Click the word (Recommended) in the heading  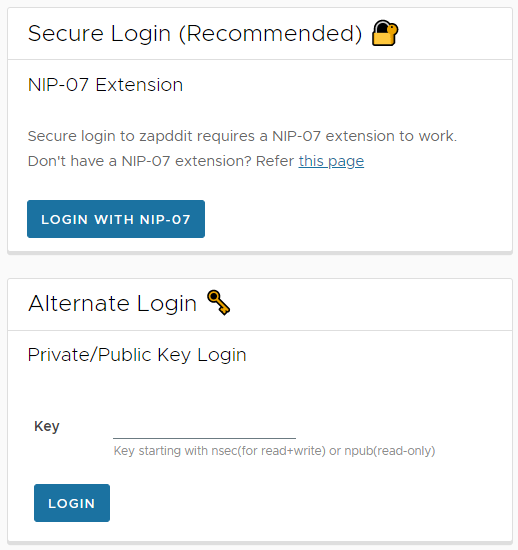point(270,34)
